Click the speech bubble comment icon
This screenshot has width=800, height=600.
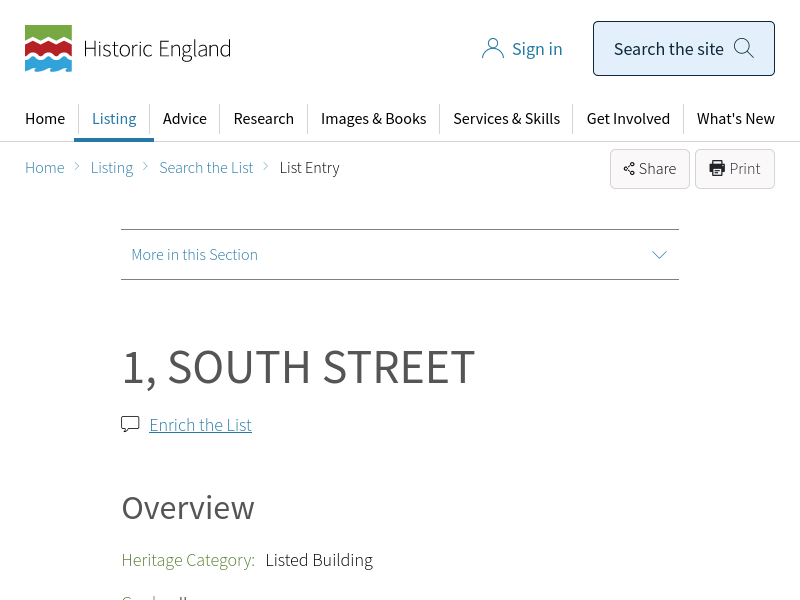[x=130, y=424]
